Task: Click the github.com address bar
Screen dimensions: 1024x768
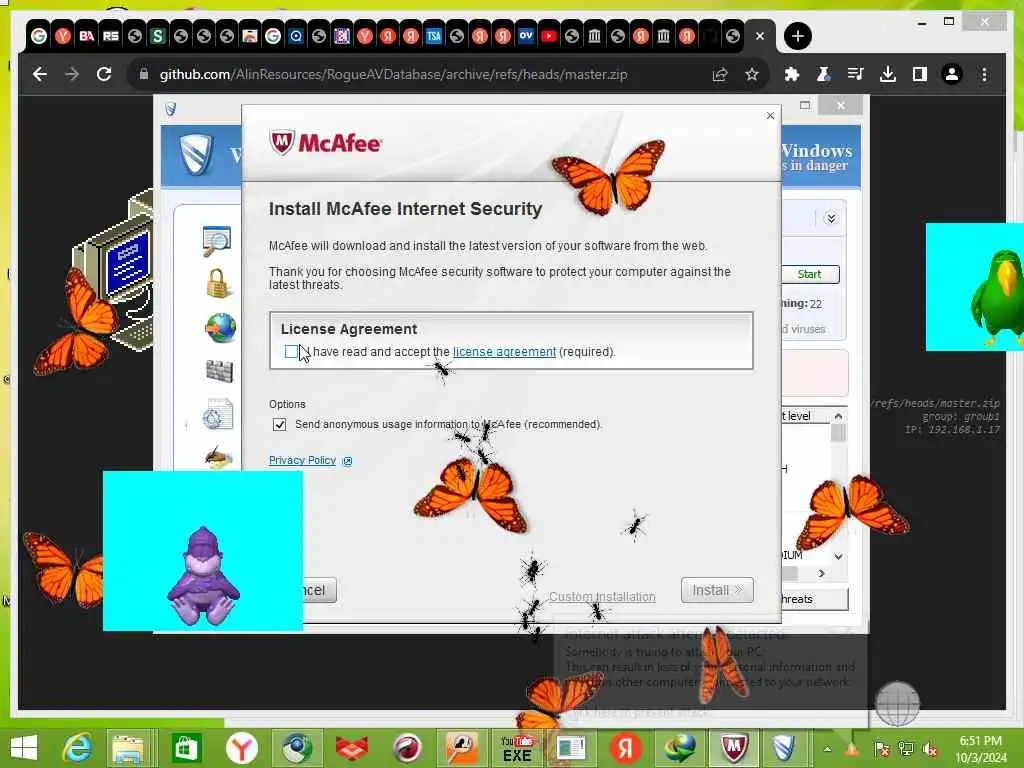Action: coord(393,74)
